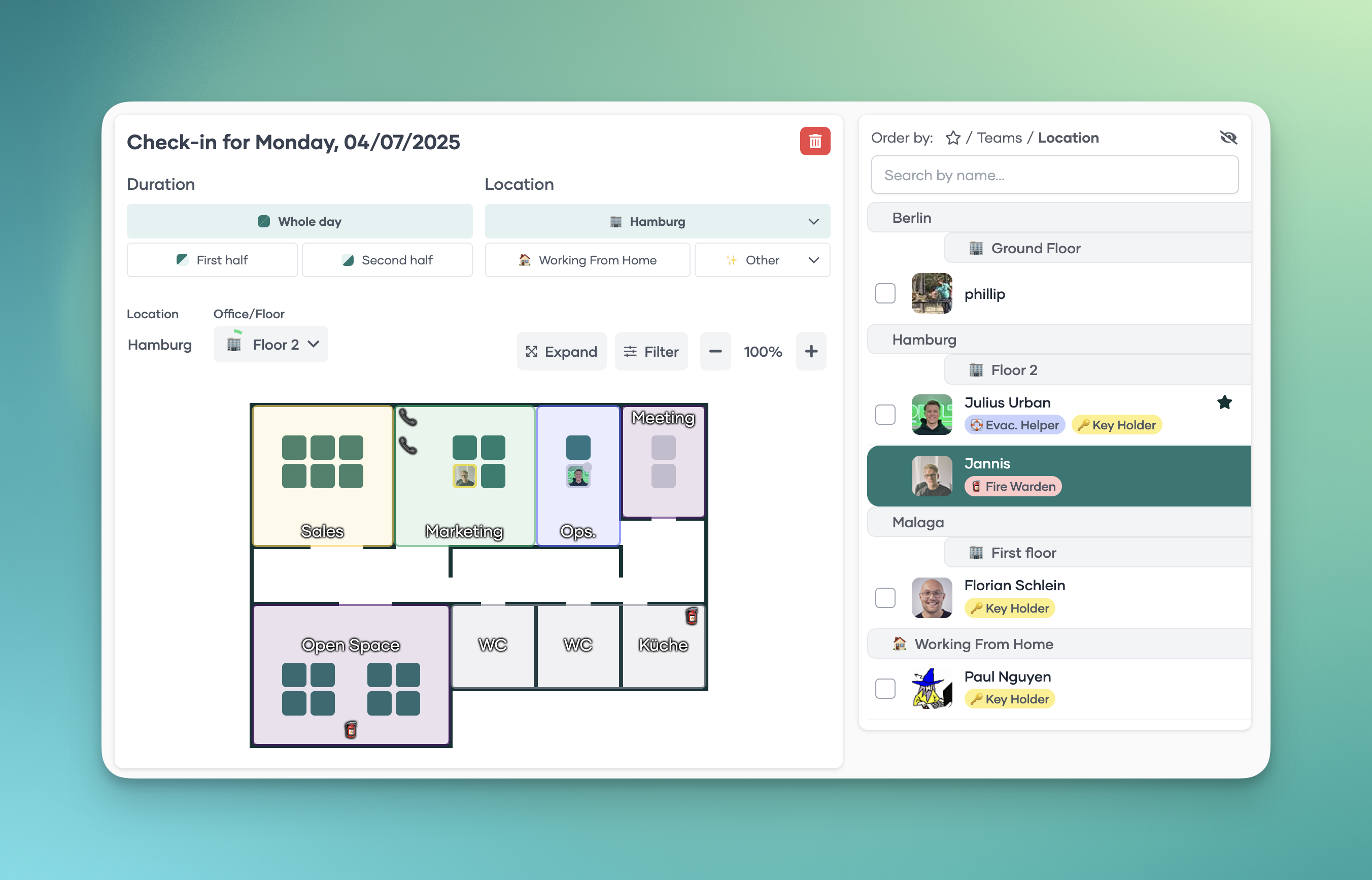
Task: Open the Floor 2 office selector
Action: click(x=271, y=345)
